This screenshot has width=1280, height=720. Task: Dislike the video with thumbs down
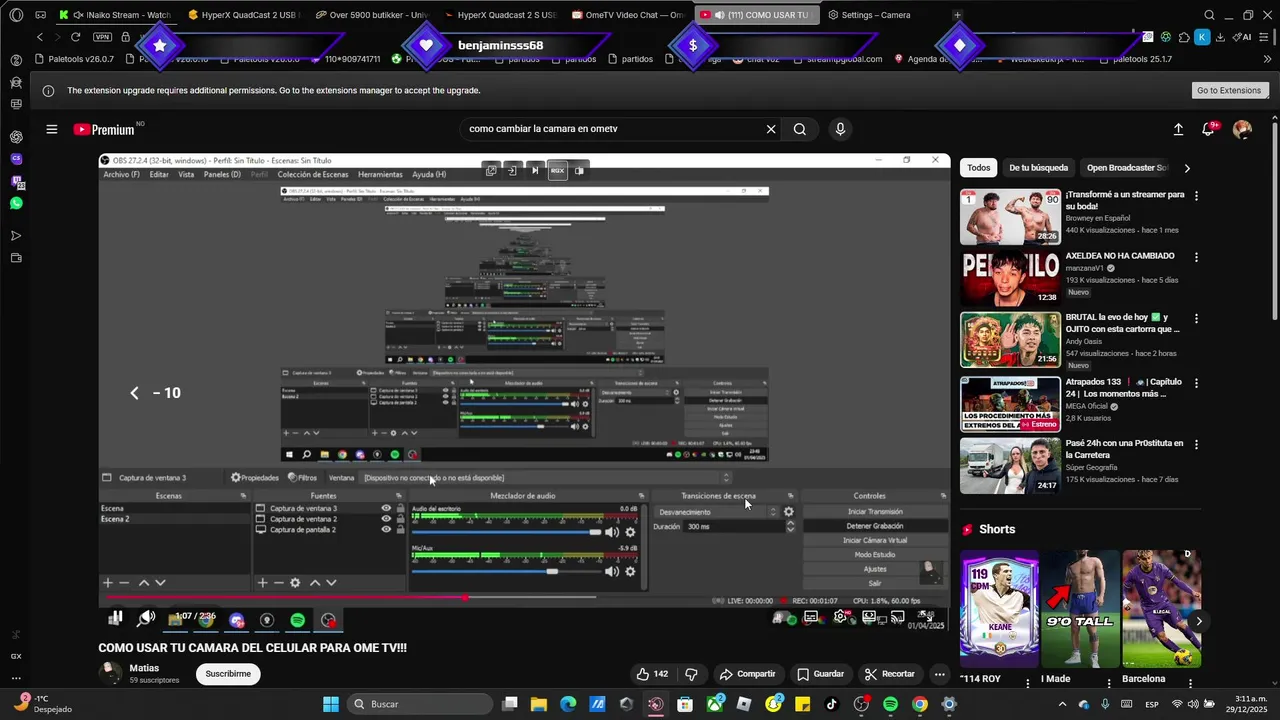(x=691, y=674)
